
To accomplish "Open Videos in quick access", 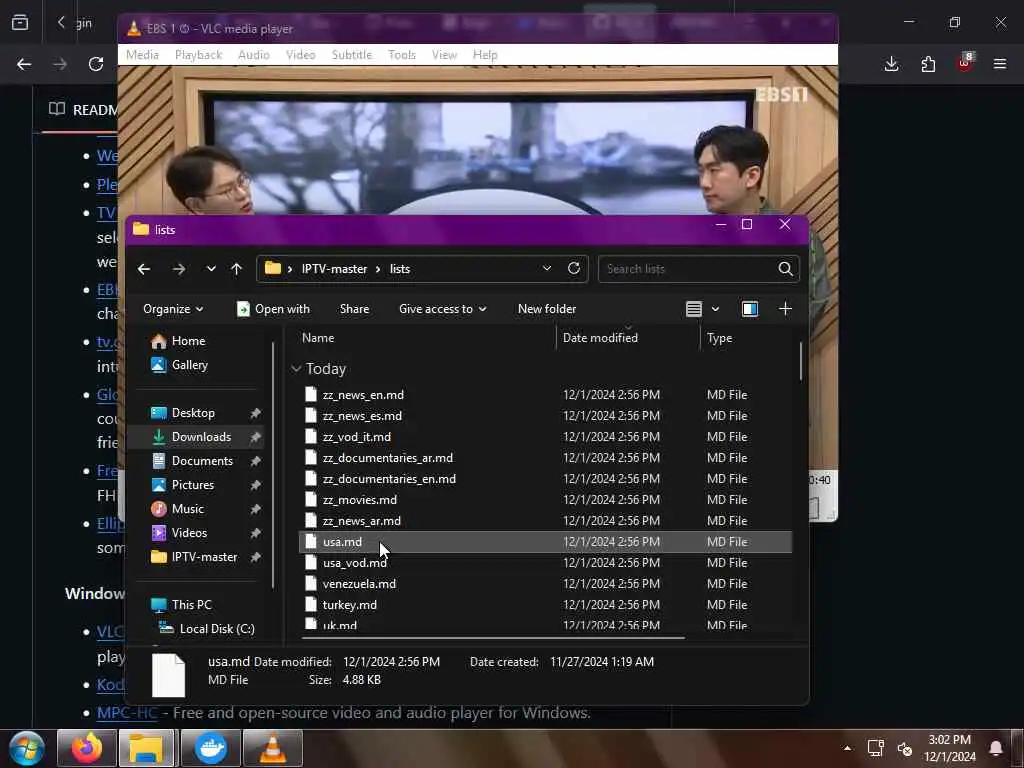I will click(180, 533).
